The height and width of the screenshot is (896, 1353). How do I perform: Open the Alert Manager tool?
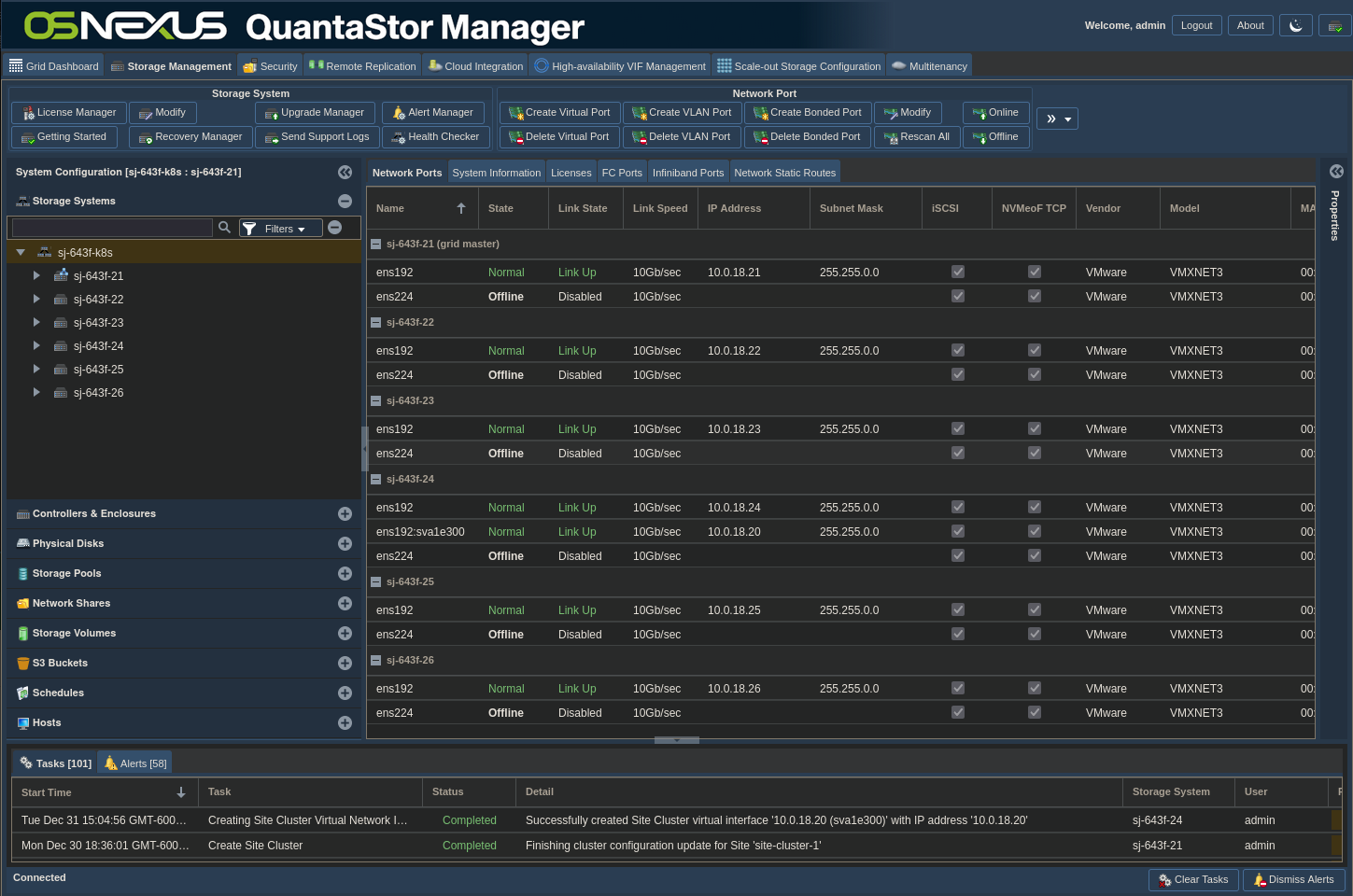(x=432, y=113)
